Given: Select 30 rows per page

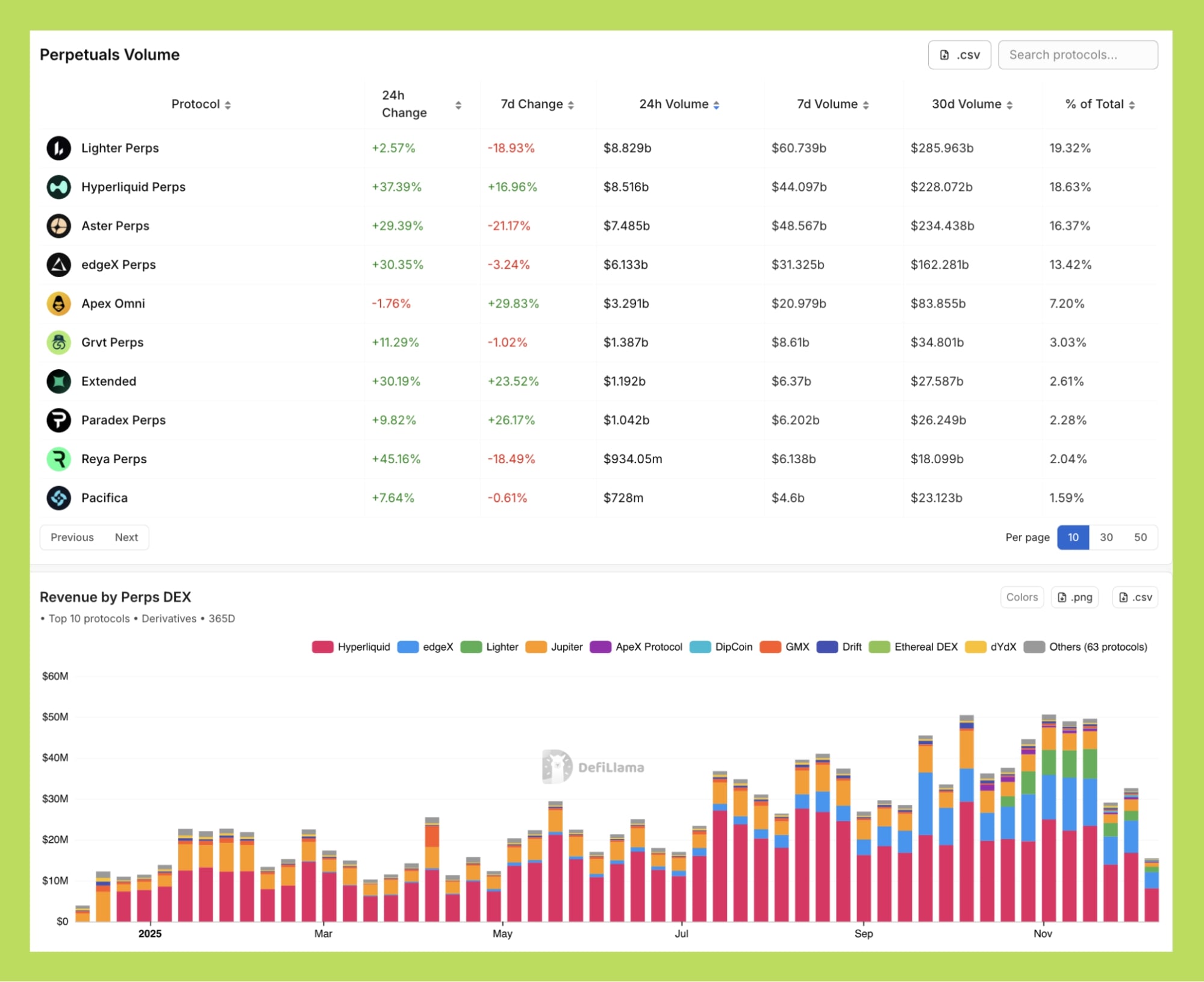Looking at the screenshot, I should pyautogui.click(x=1106, y=537).
